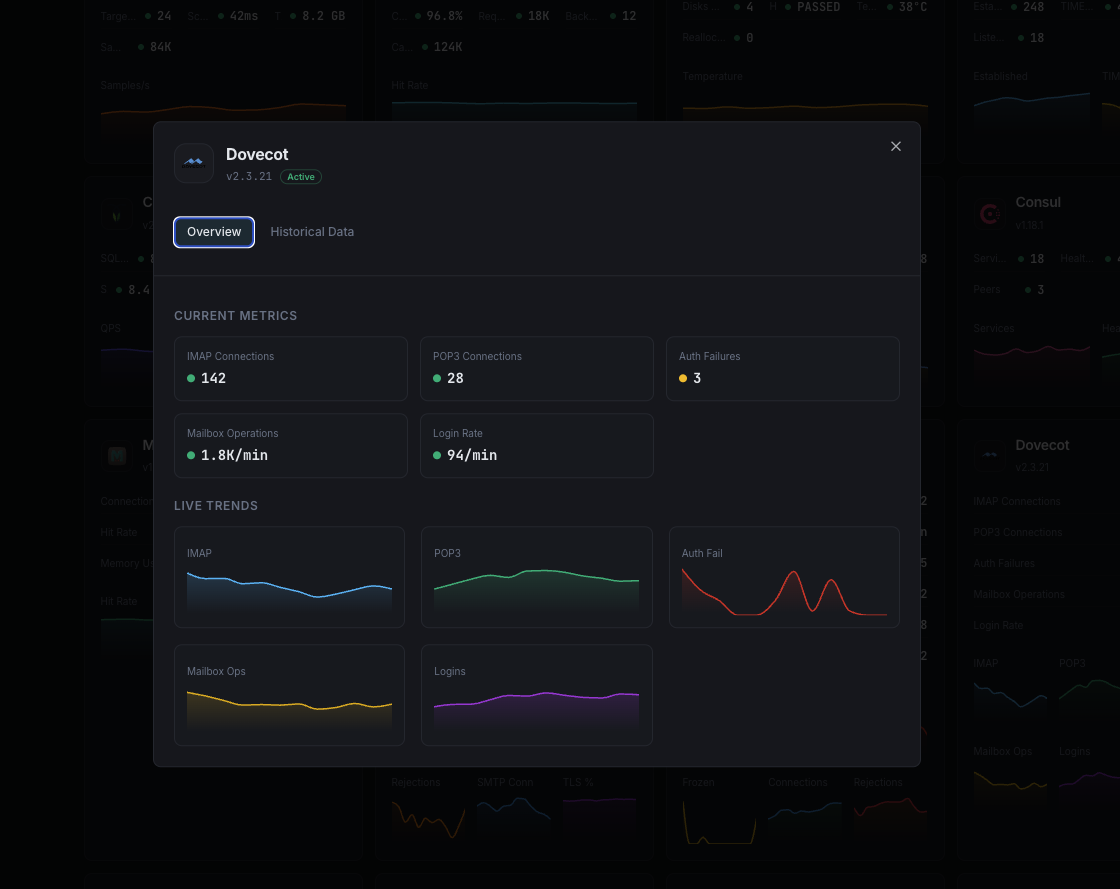Image resolution: width=1120 pixels, height=889 pixels.
Task: Click the yellow Auth Failures status dot
Action: pos(683,379)
